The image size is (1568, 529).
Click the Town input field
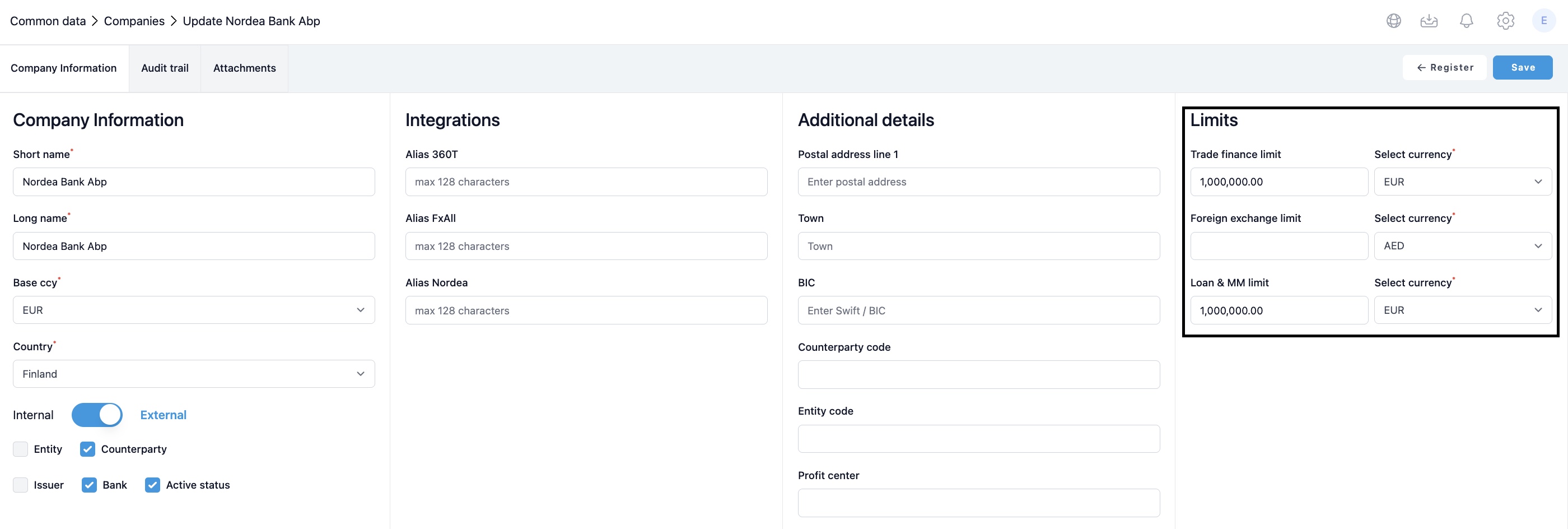pyautogui.click(x=979, y=246)
